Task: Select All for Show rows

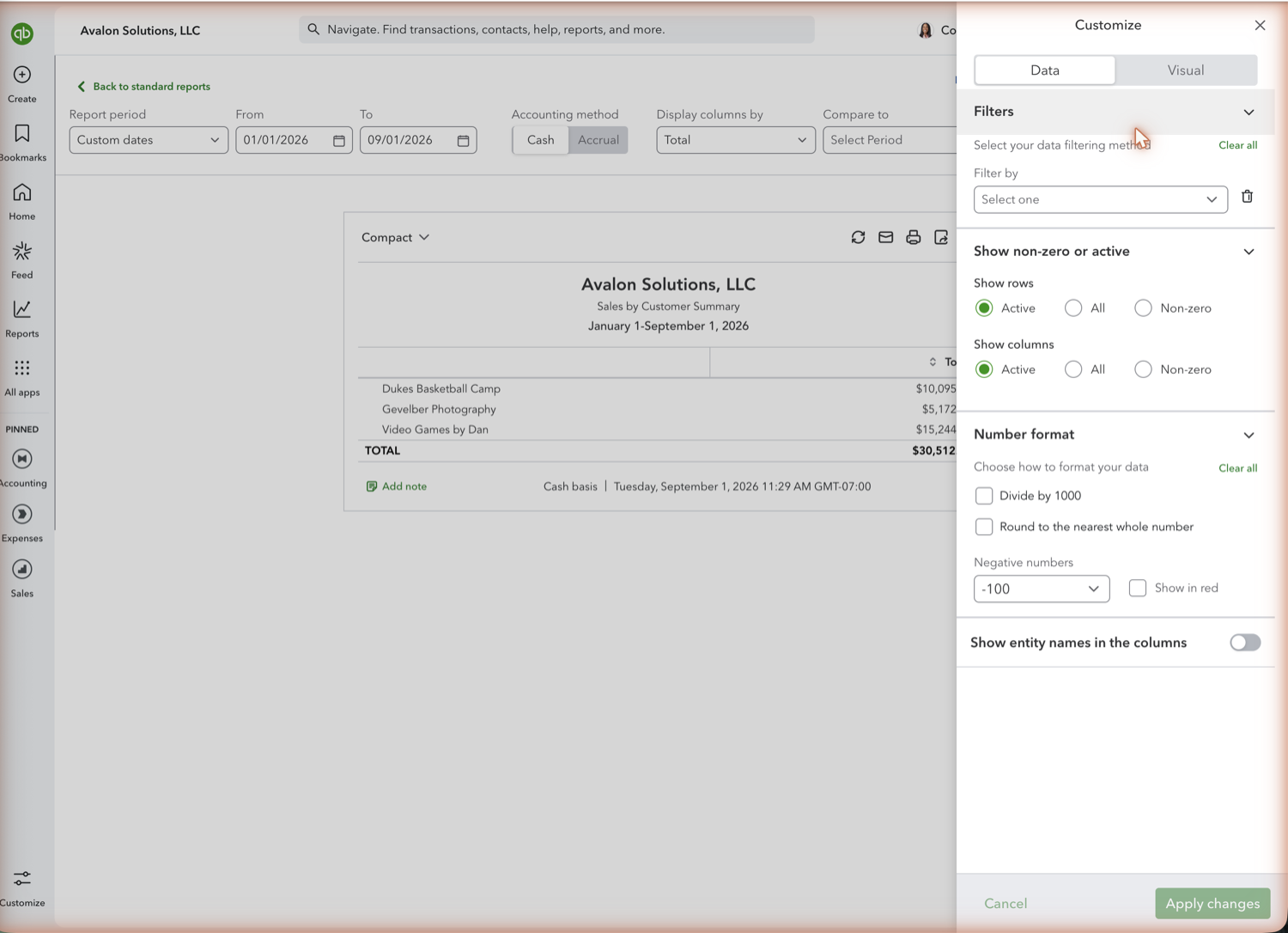Action: pyautogui.click(x=1073, y=308)
